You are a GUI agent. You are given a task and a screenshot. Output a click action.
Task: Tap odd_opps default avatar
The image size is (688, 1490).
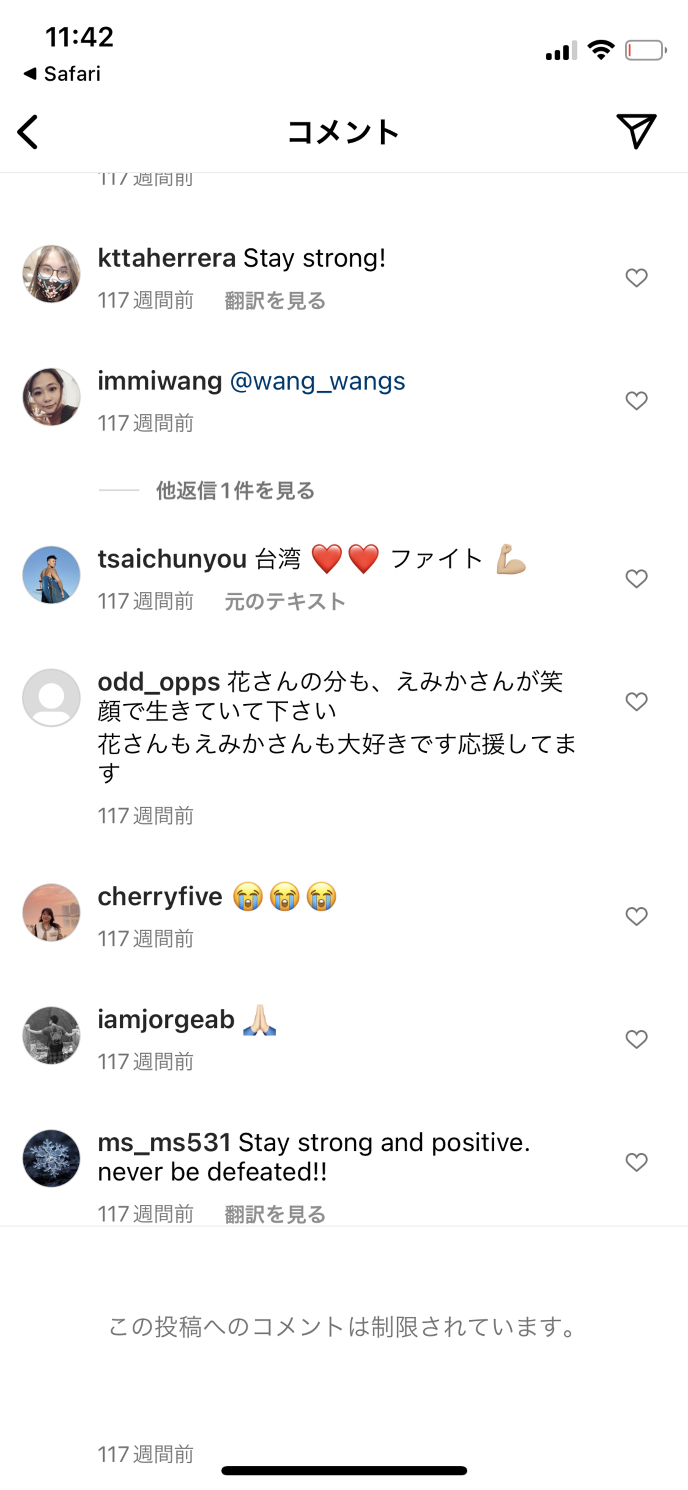51,698
